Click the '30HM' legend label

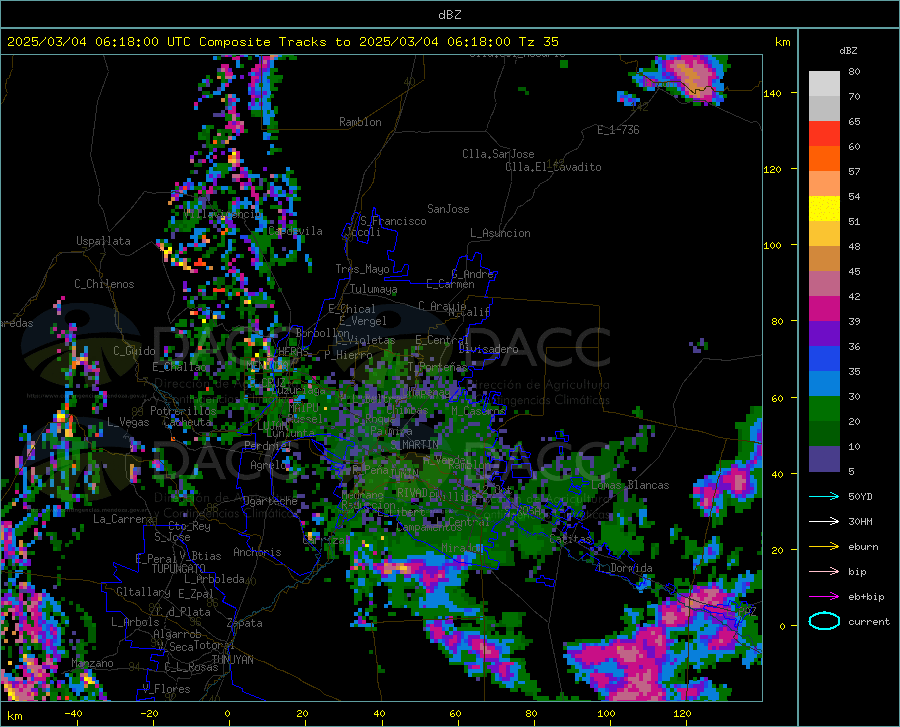(x=860, y=522)
